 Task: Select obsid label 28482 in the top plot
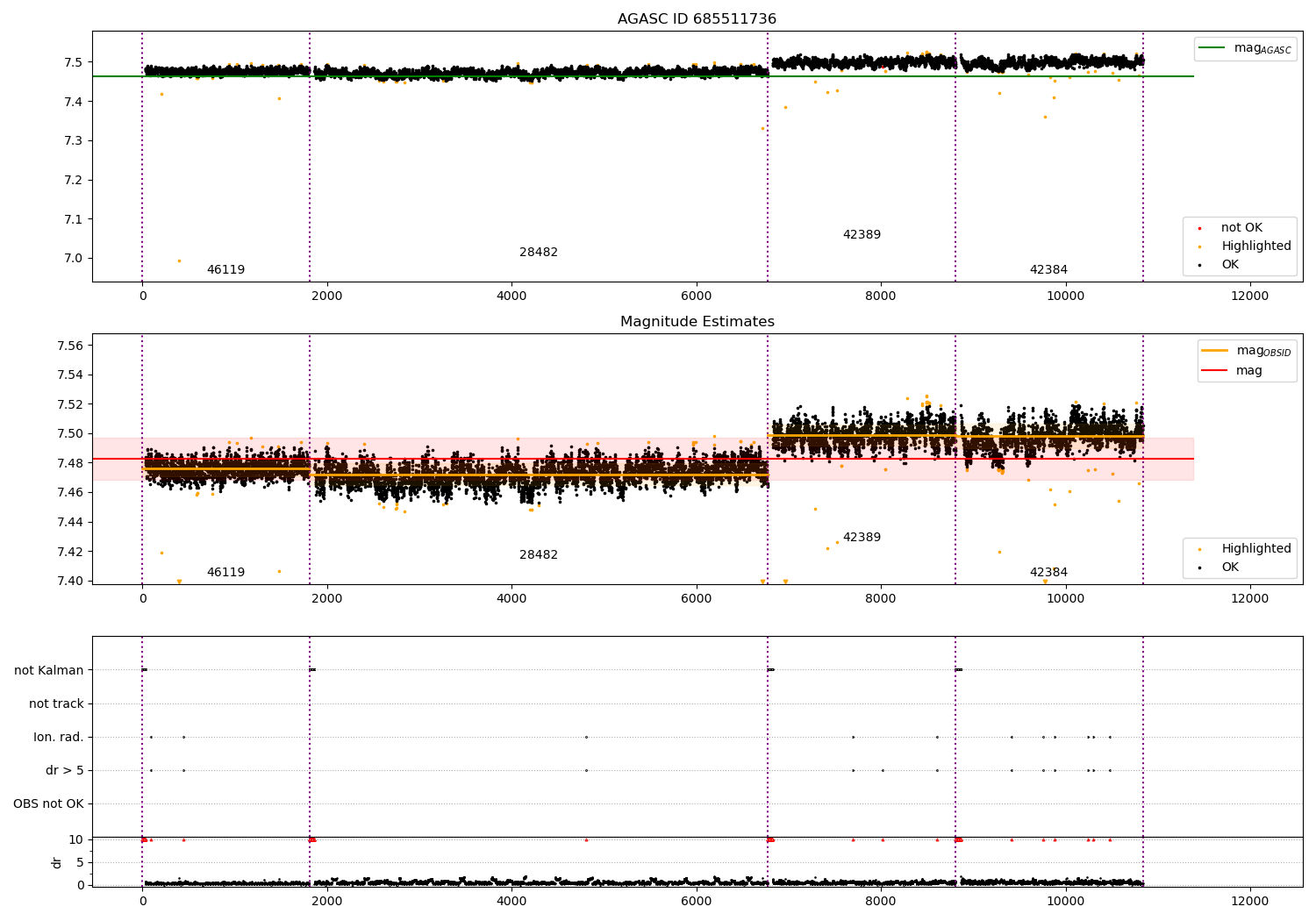point(539,253)
